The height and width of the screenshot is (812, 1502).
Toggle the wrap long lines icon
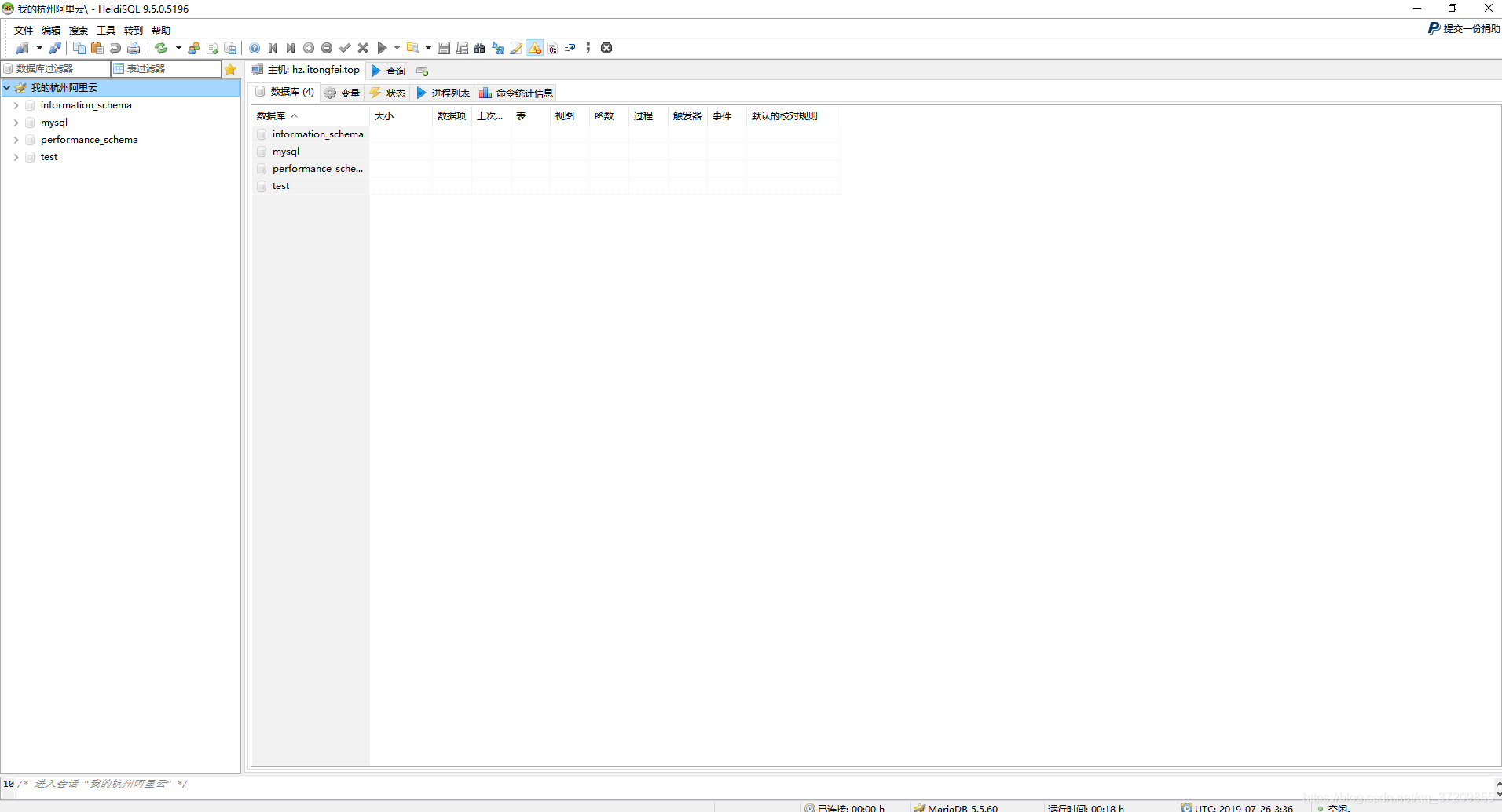tap(570, 48)
